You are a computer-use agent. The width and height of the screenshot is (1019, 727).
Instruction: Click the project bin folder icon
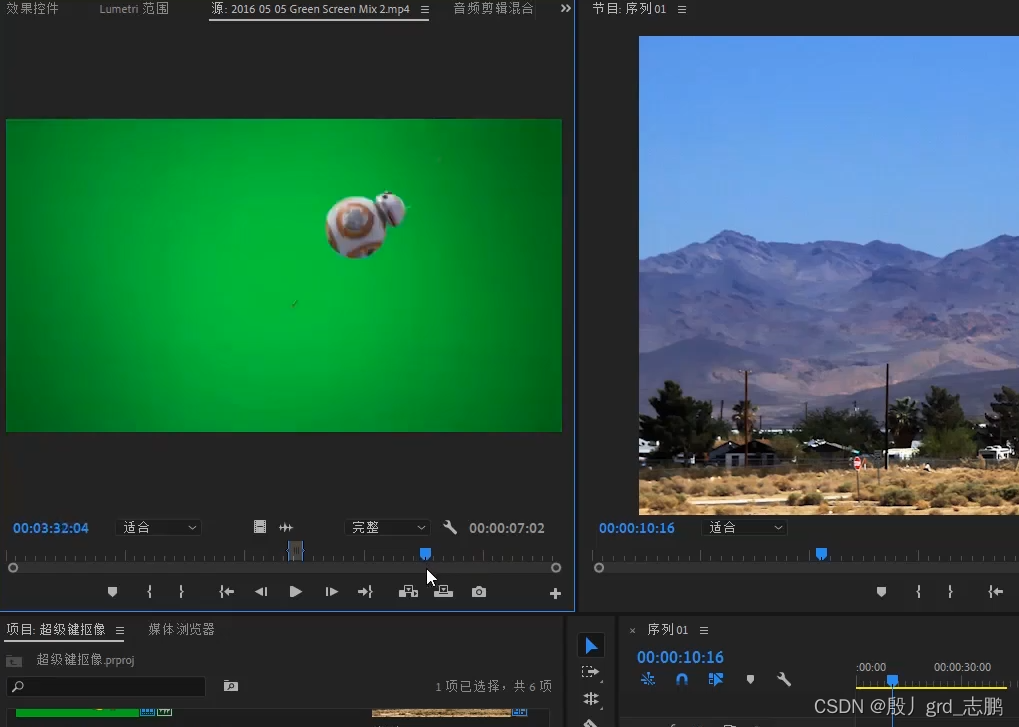coord(14,661)
